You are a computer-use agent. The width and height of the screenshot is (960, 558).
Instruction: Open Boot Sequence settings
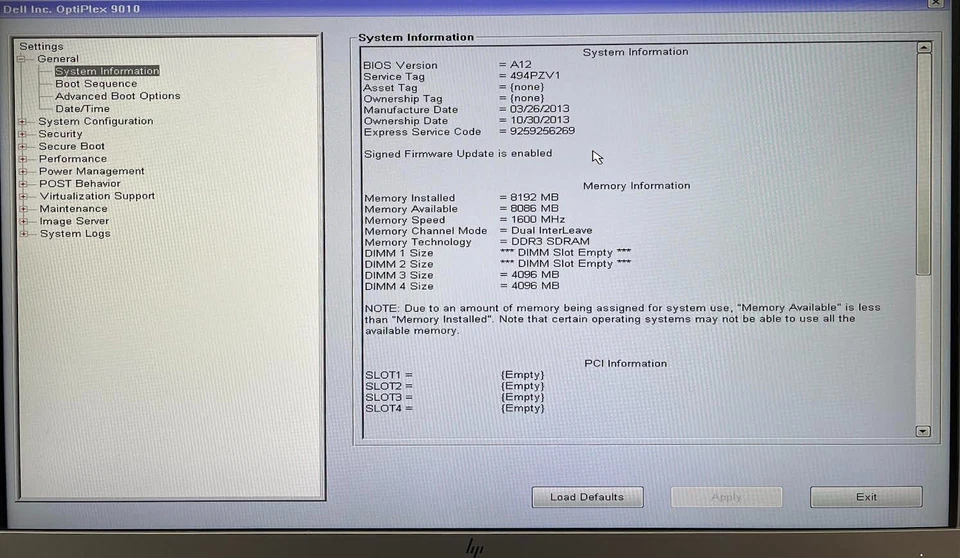pos(96,84)
